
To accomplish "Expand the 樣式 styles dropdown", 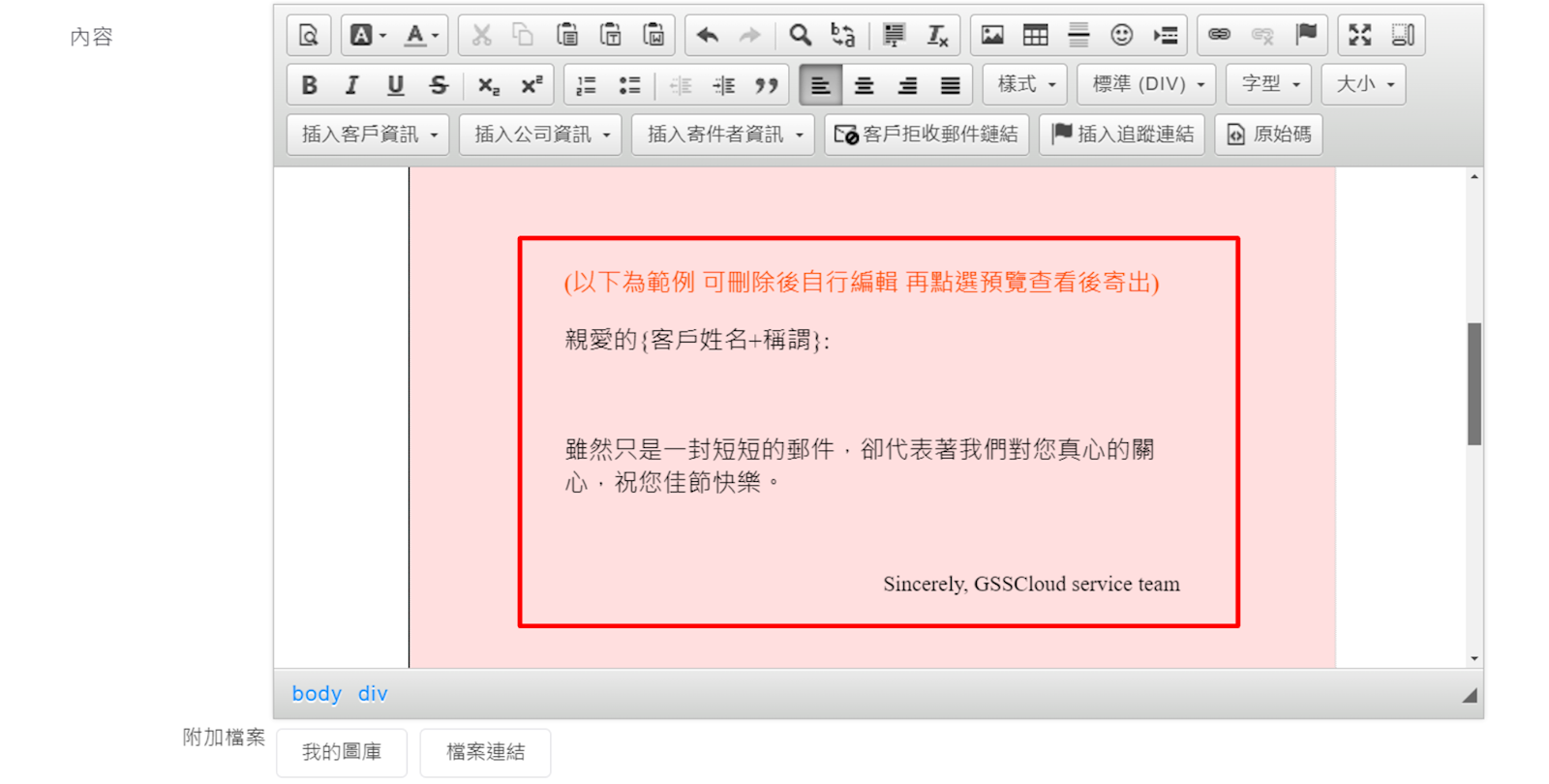I will pyautogui.click(x=1025, y=85).
